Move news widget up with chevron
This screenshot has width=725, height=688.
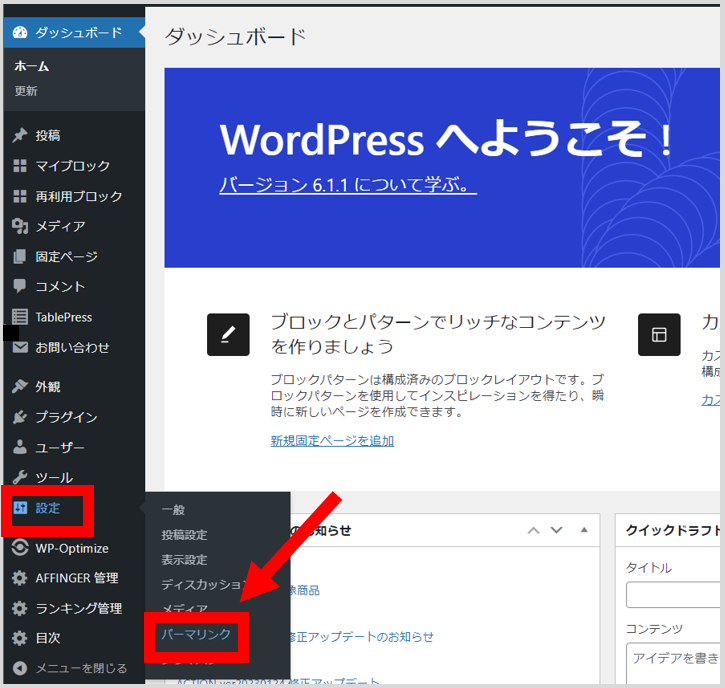534,530
